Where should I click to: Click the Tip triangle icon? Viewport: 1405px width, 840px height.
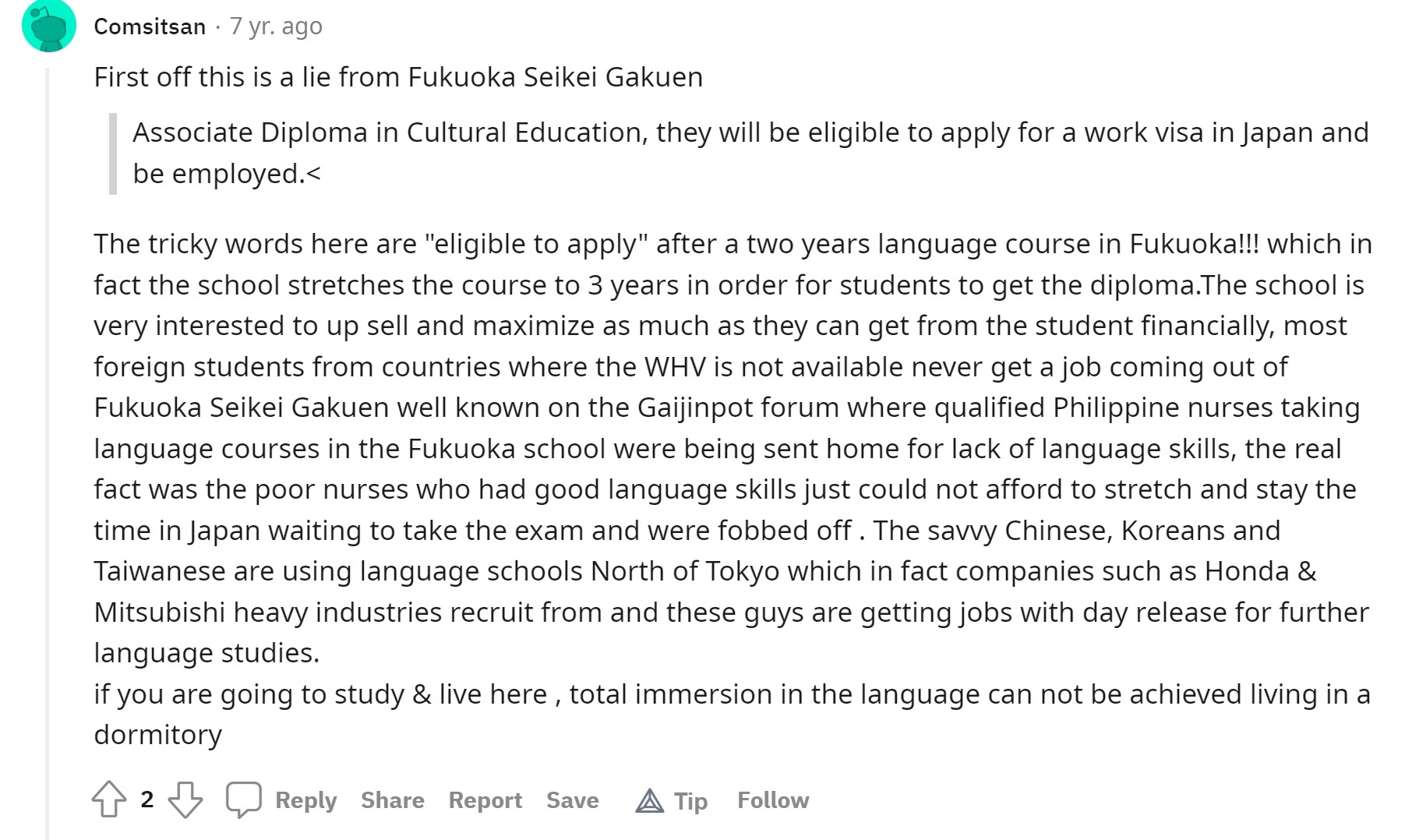(649, 800)
